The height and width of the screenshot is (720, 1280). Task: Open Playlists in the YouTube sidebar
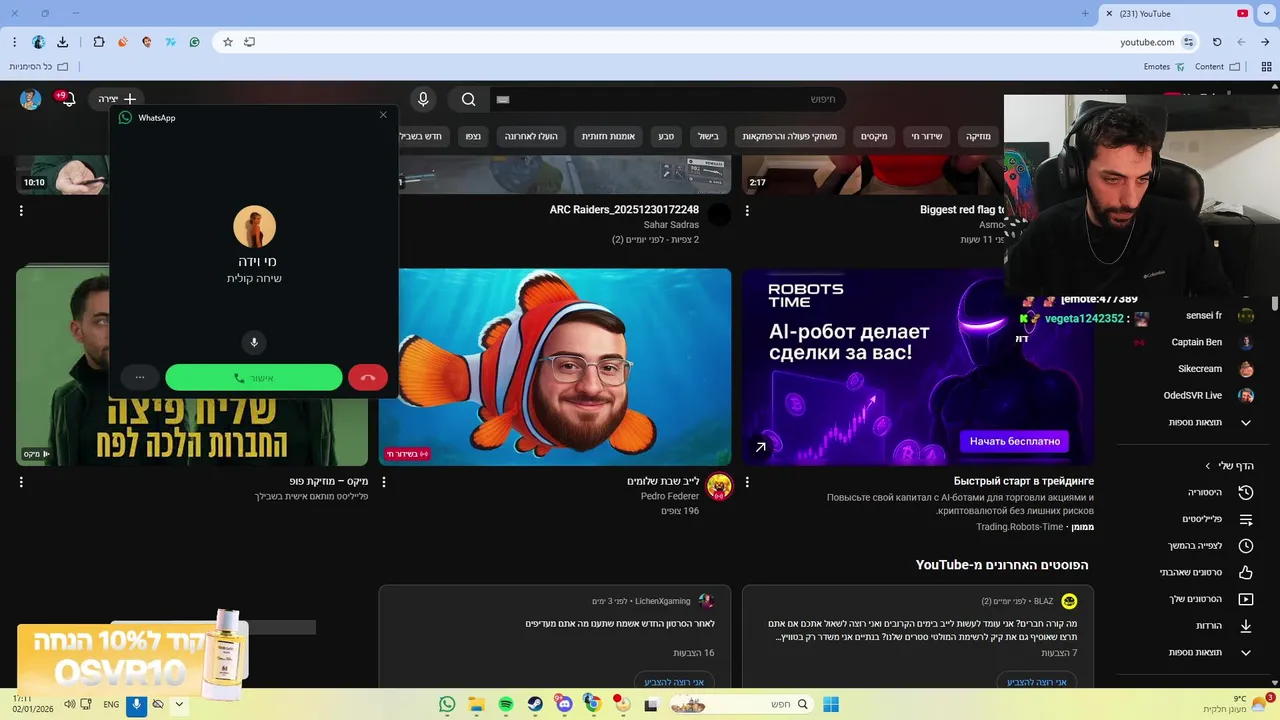click(x=1216, y=520)
